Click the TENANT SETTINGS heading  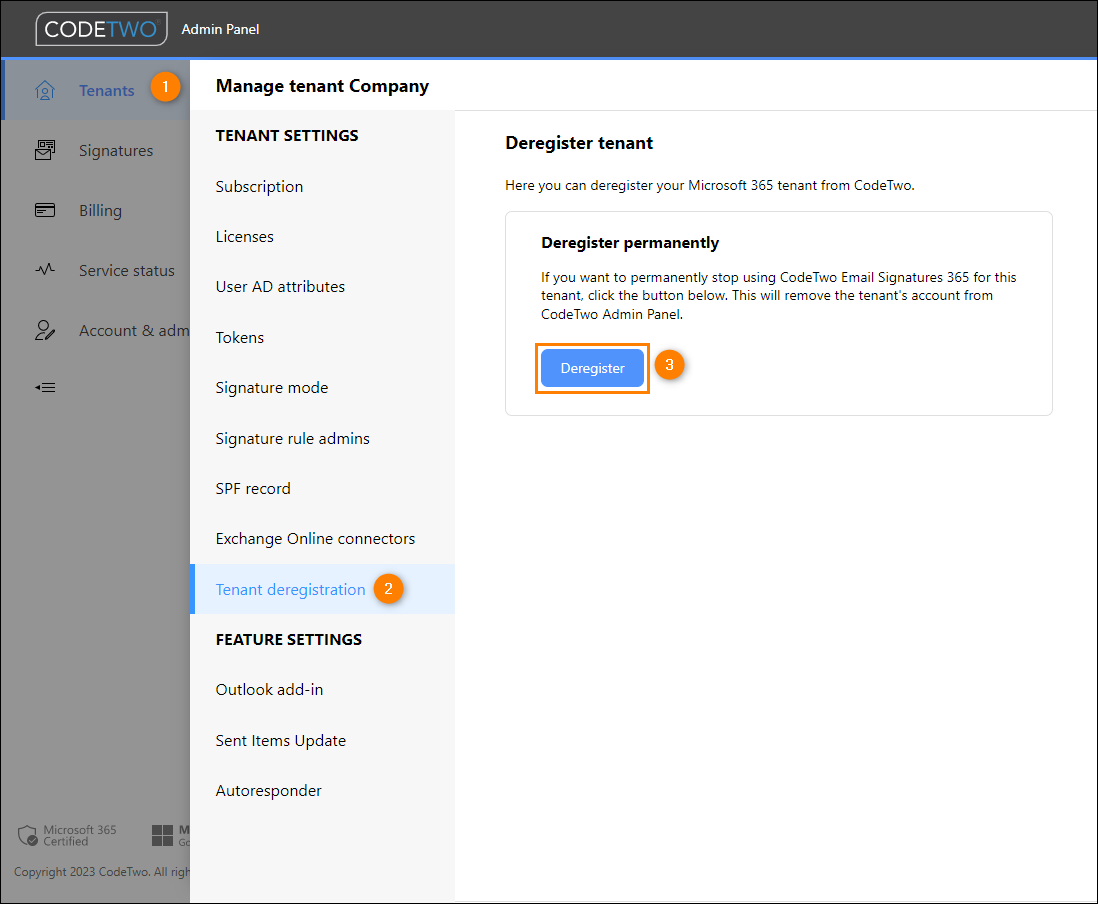point(287,136)
